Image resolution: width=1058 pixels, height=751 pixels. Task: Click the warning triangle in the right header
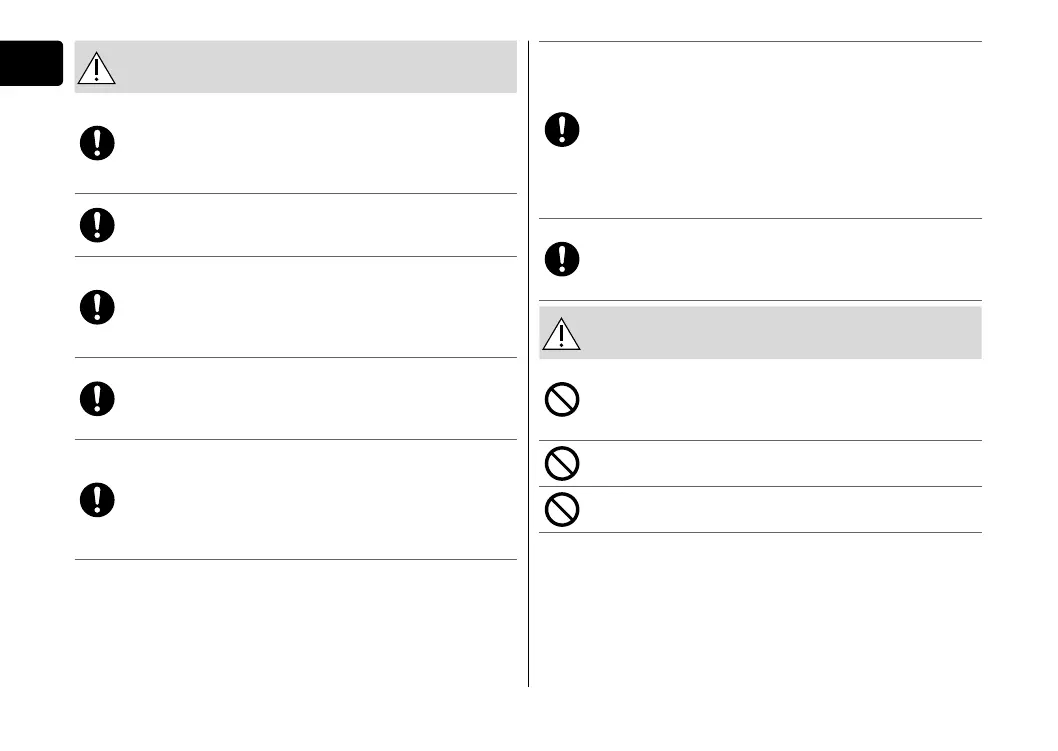point(562,333)
